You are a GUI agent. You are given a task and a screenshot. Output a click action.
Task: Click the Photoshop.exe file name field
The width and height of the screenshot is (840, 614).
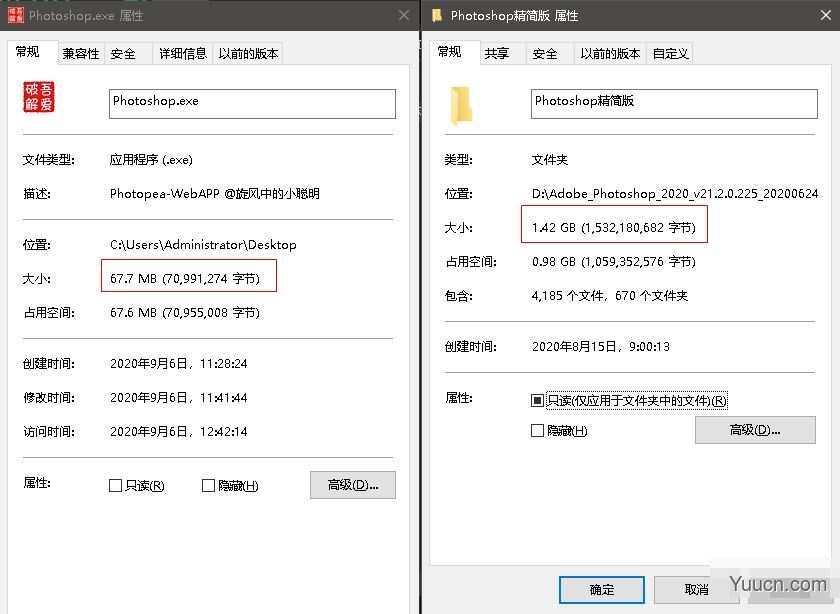[252, 104]
